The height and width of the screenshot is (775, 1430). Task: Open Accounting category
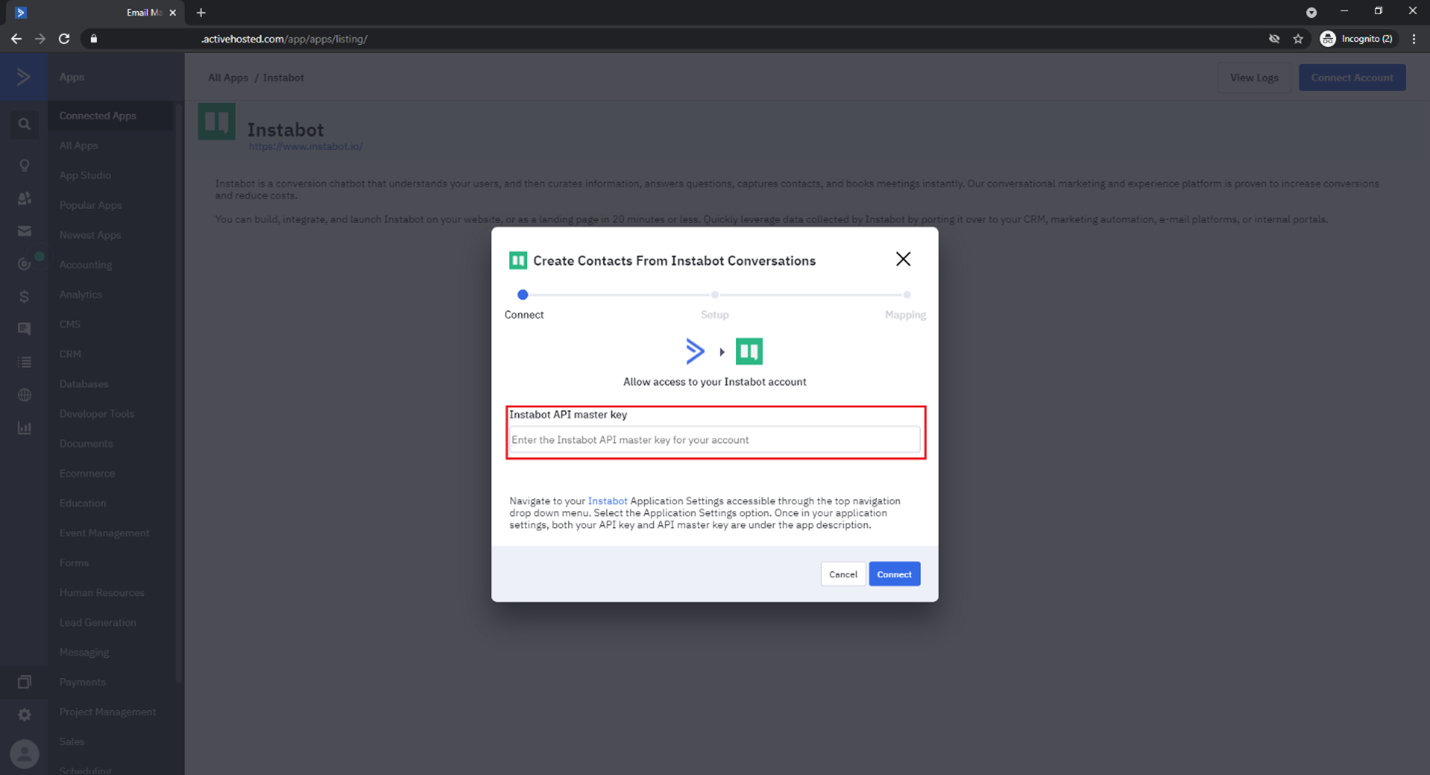coord(85,265)
